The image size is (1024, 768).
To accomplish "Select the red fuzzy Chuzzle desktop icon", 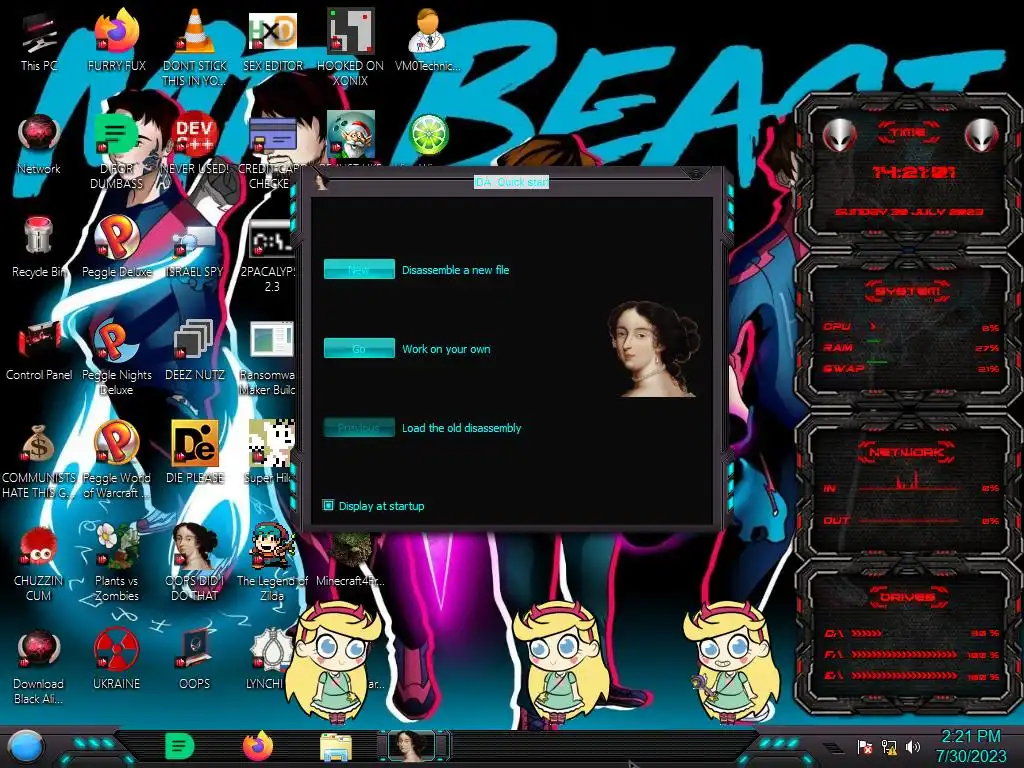I will coord(39,563).
